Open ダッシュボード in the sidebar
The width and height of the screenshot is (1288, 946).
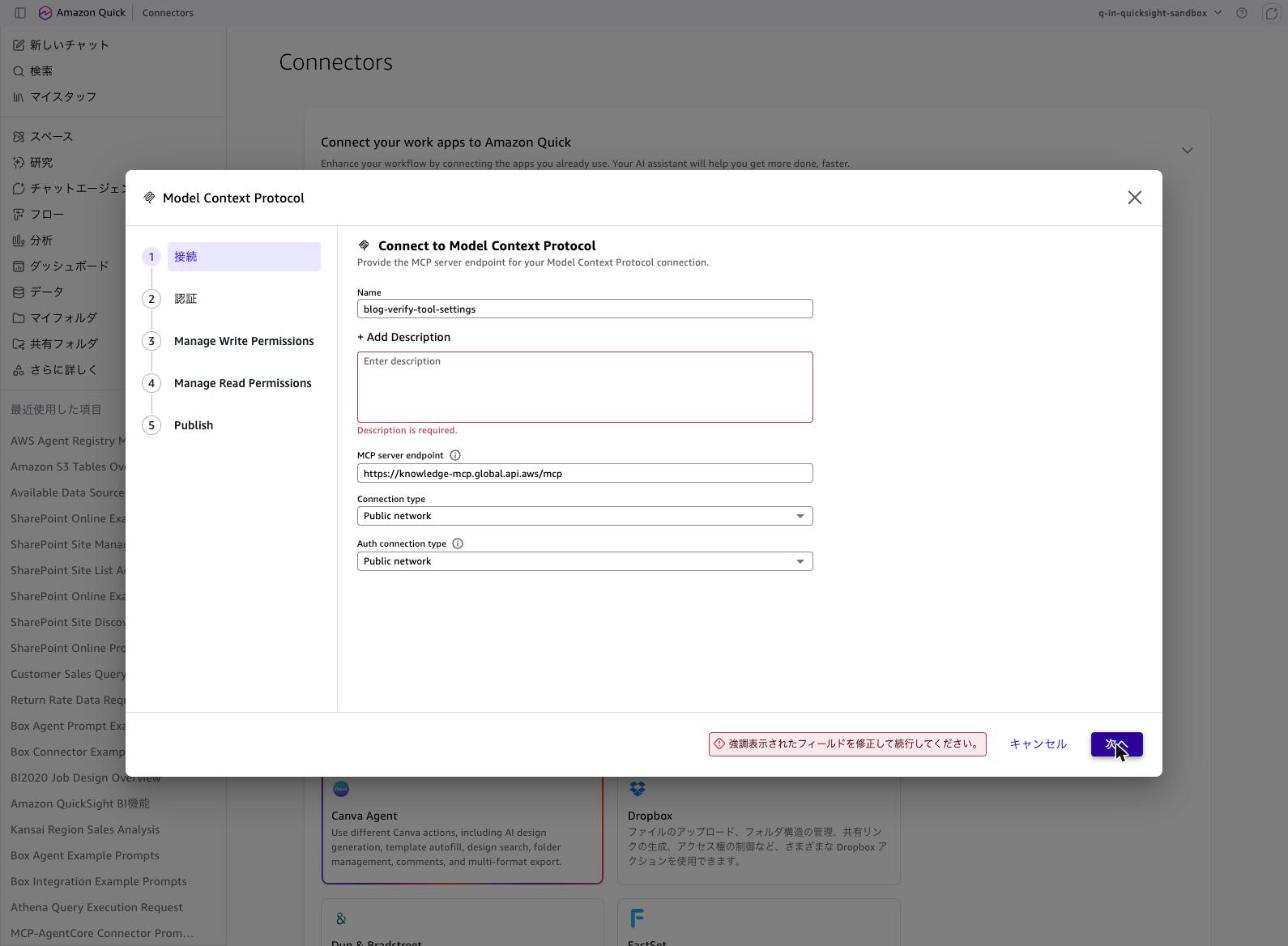click(61, 267)
